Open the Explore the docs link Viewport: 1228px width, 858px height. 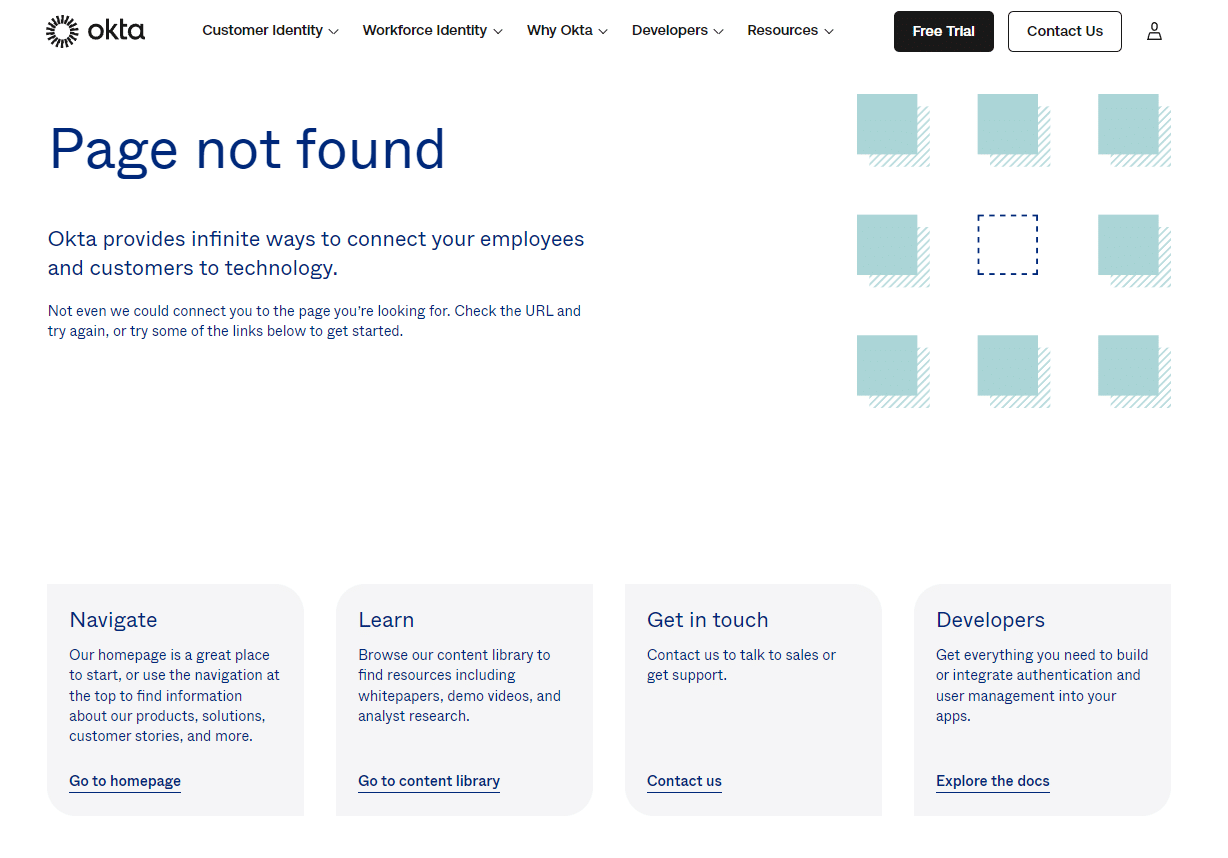pos(993,781)
